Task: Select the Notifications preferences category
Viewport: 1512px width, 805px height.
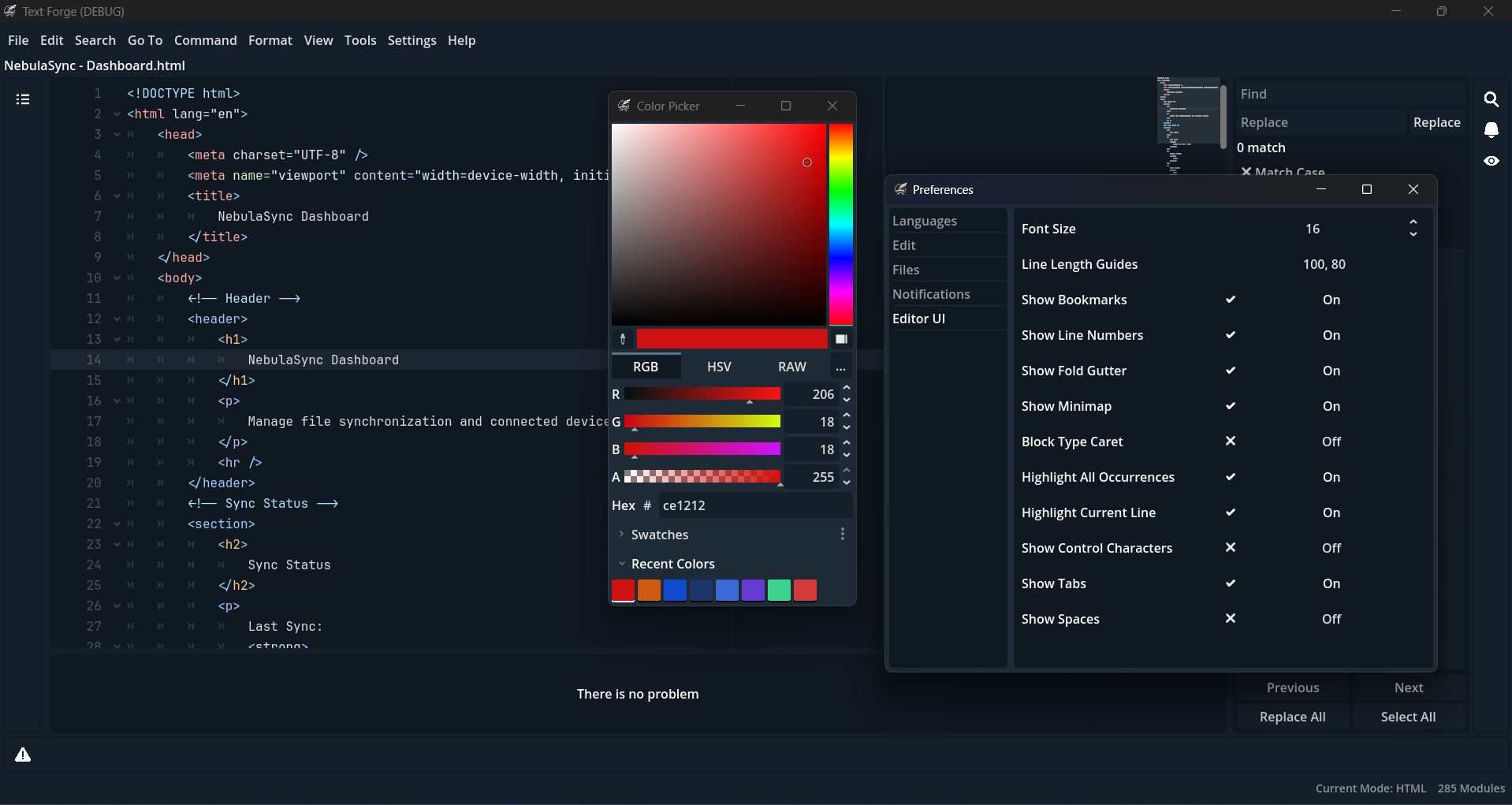Action: pos(948,294)
